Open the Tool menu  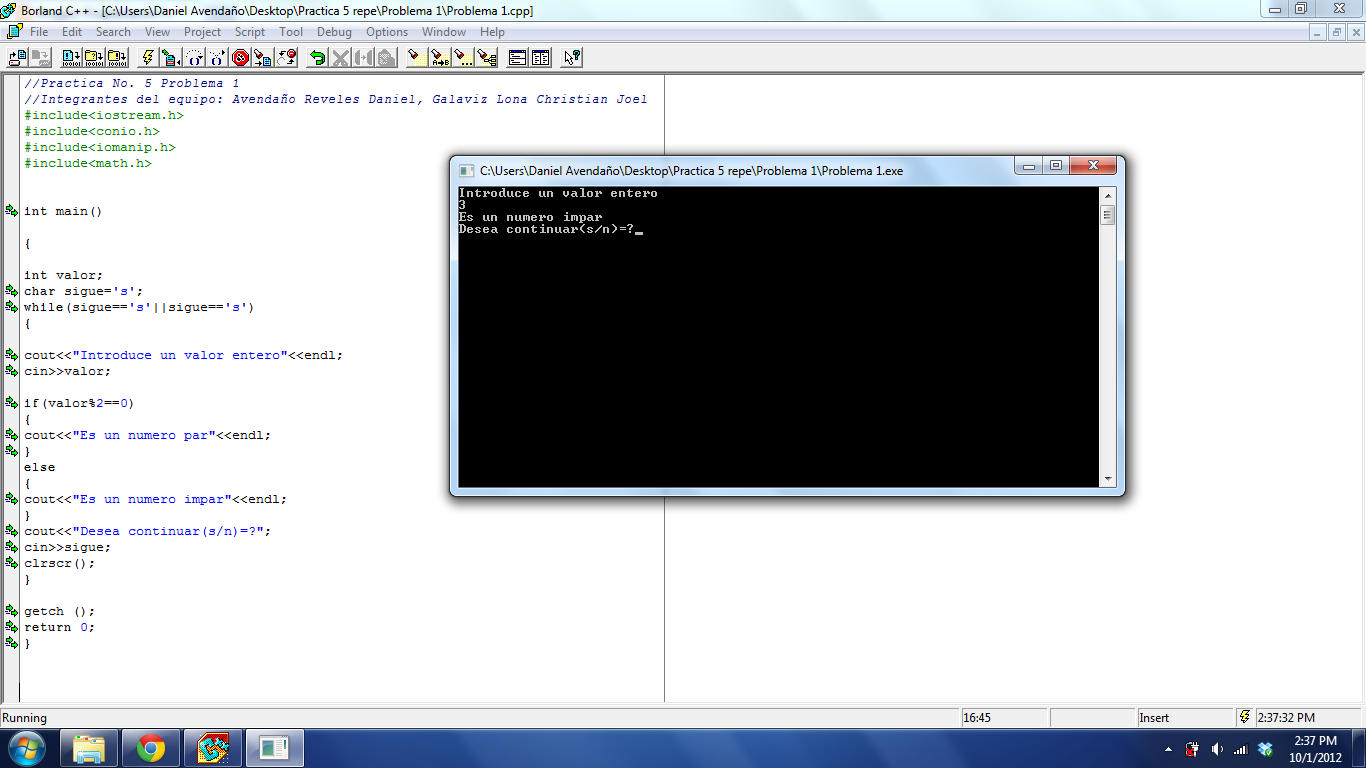pos(291,32)
